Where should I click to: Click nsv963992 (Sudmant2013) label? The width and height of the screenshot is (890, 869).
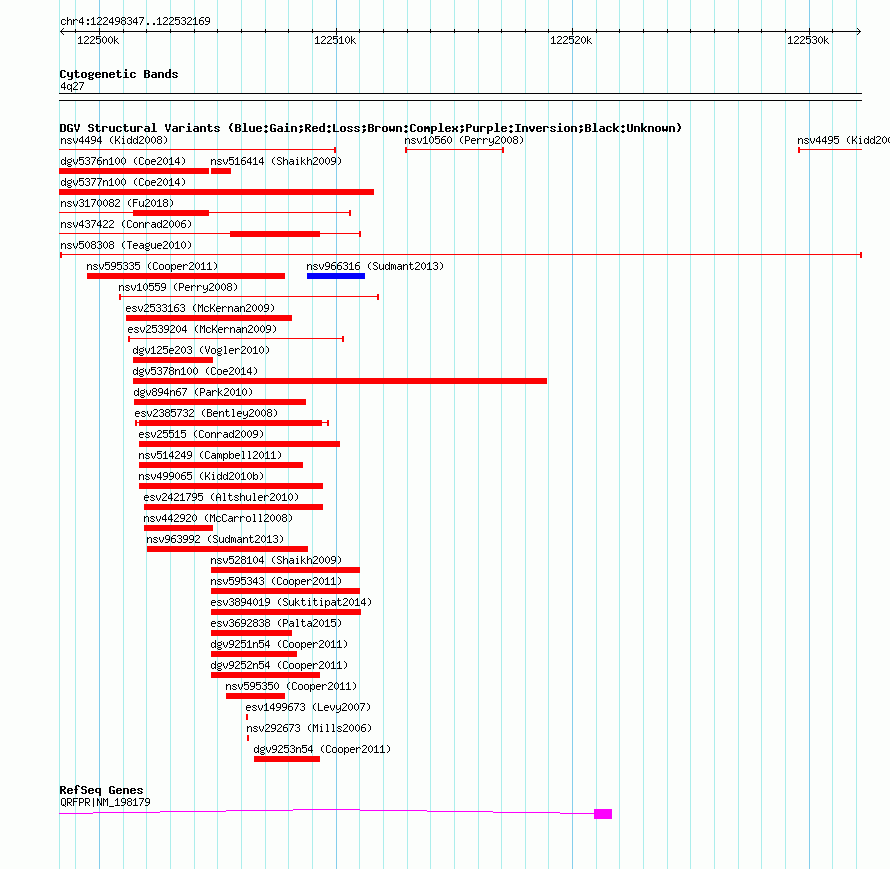[x=215, y=539]
